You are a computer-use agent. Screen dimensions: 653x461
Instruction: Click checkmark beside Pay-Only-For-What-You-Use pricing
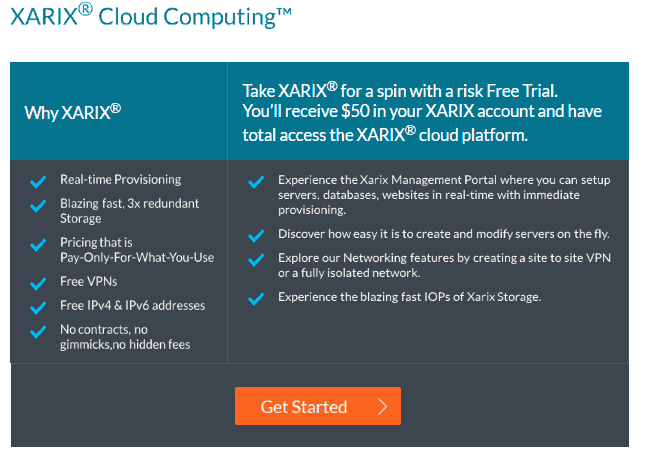pyautogui.click(x=38, y=244)
